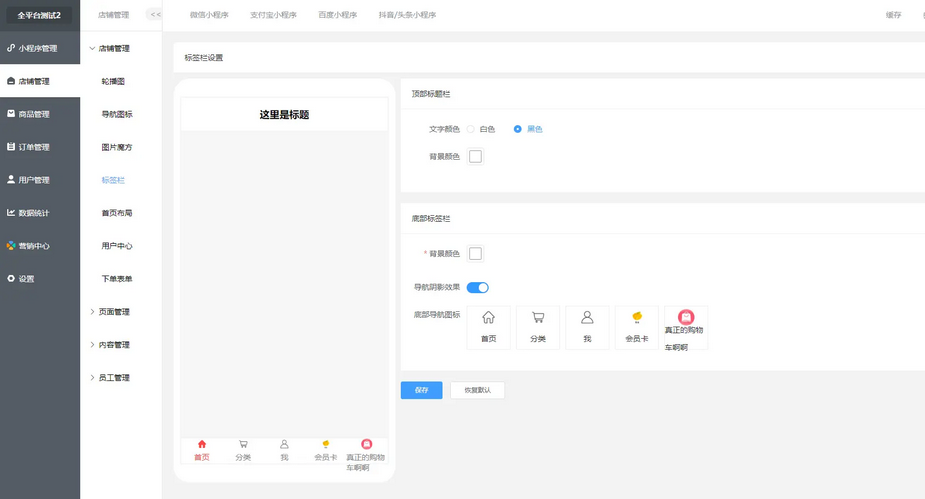925x499 pixels.
Task: Open 营销中心 in the left sidebar
Action: [x=34, y=246]
